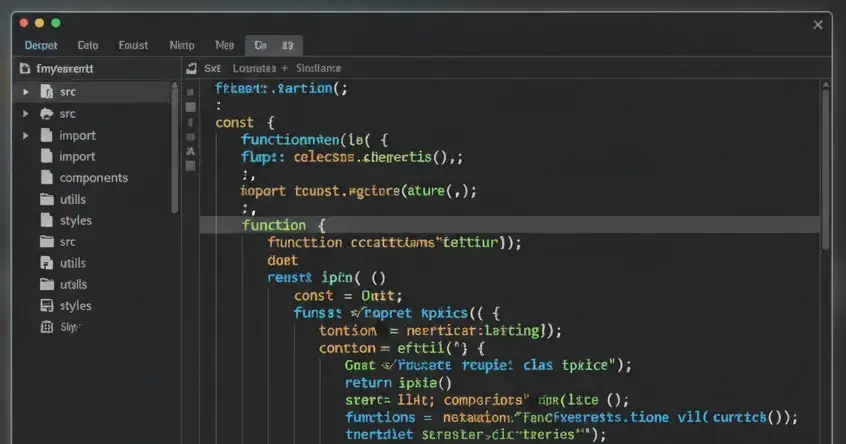The image size is (846, 444).
Task: Click the 'doet' code line
Action: [x=282, y=260]
